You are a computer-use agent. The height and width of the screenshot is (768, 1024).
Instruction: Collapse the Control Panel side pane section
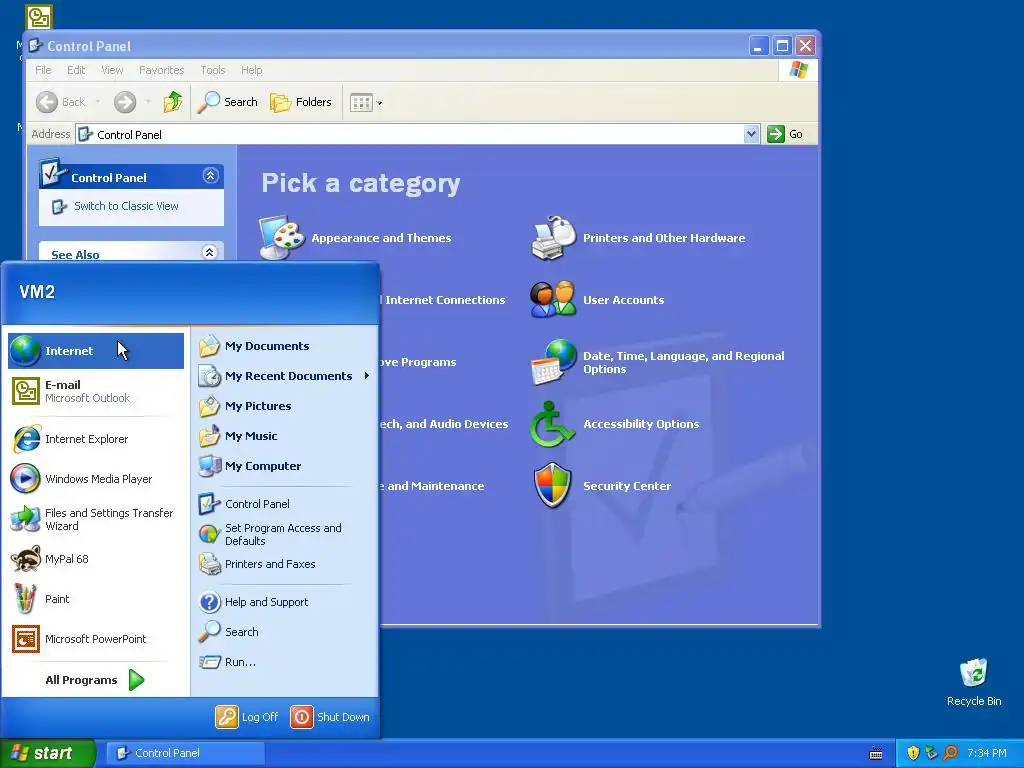tap(210, 176)
